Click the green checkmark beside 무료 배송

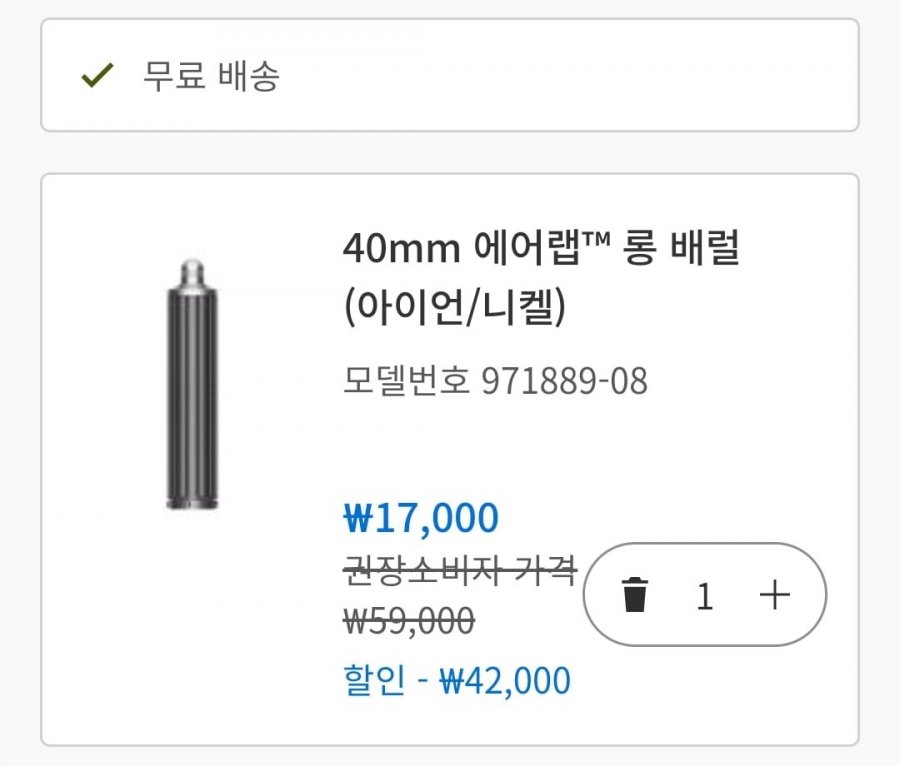point(96,76)
